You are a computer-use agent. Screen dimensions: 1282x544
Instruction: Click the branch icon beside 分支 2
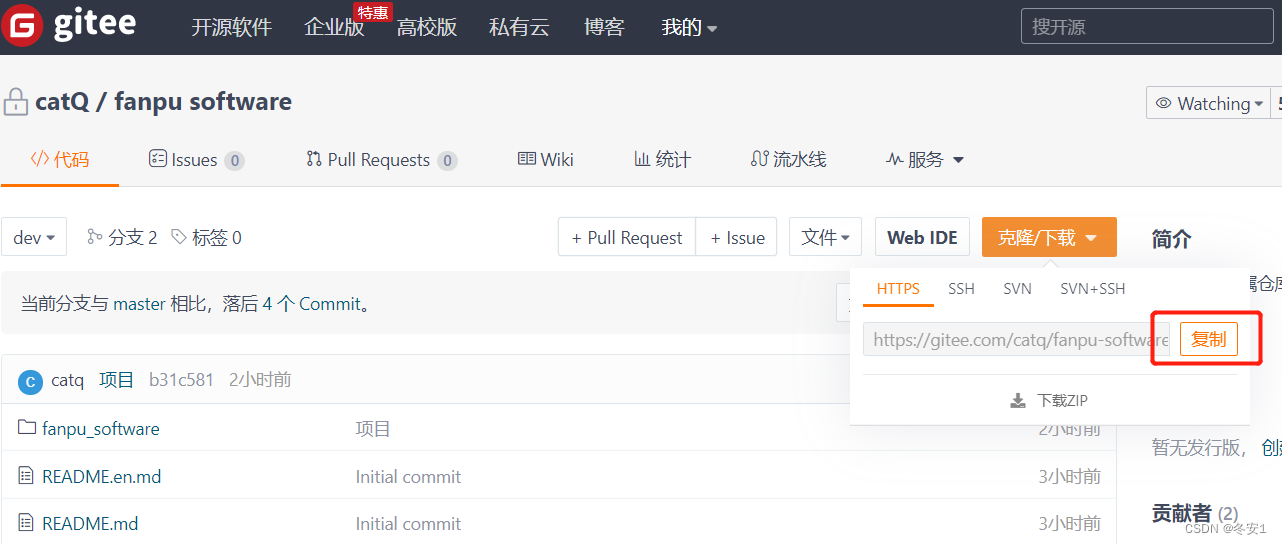(95, 237)
